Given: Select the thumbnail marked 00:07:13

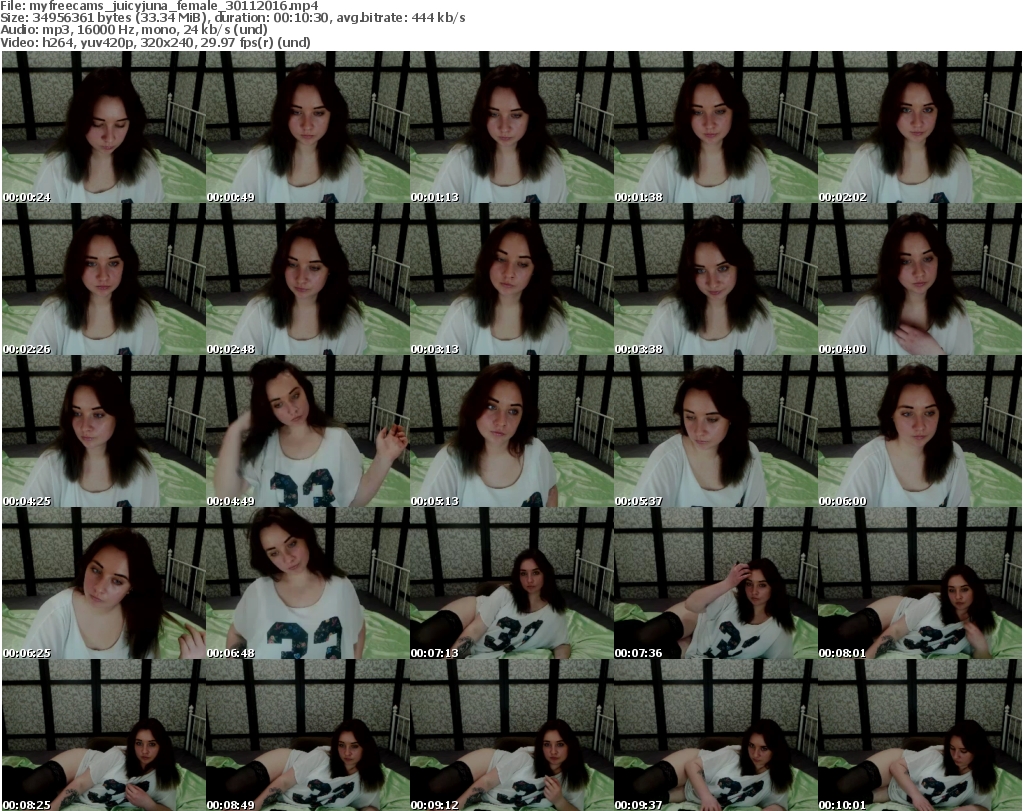Looking at the screenshot, I should (x=511, y=584).
